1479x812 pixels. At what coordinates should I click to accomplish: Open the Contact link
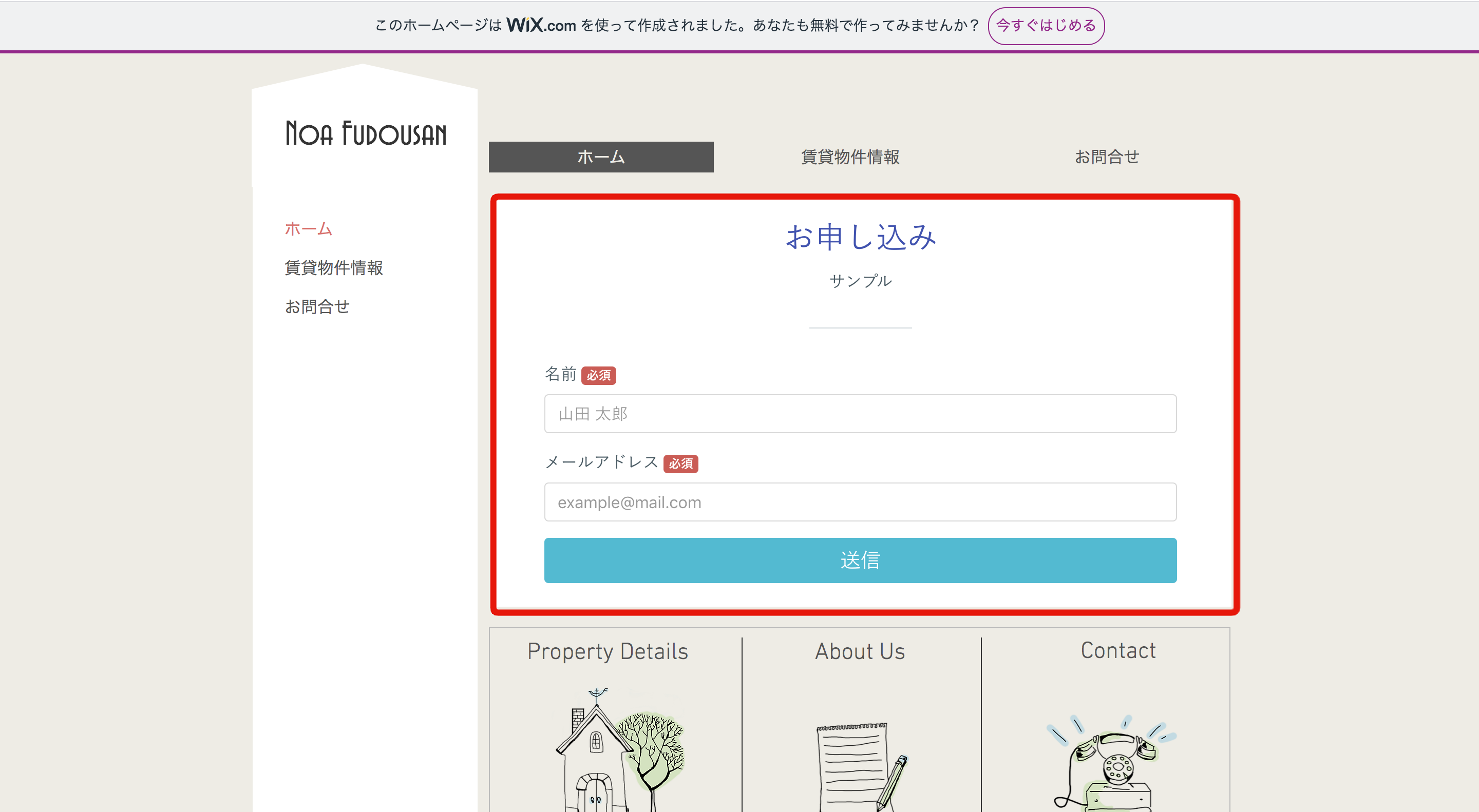1118,650
